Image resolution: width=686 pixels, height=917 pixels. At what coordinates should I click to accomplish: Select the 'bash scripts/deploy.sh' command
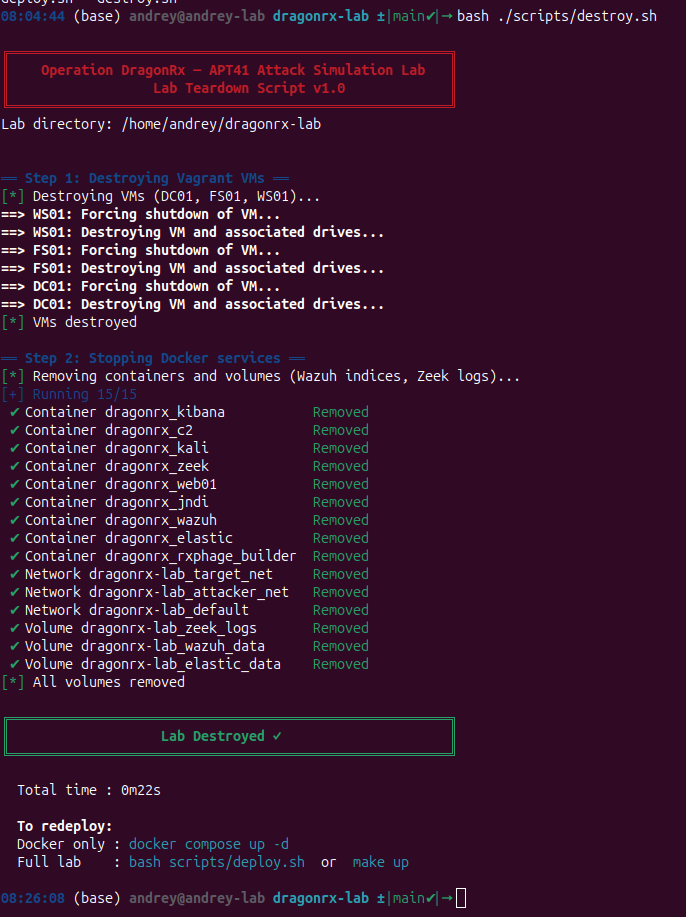click(x=217, y=863)
